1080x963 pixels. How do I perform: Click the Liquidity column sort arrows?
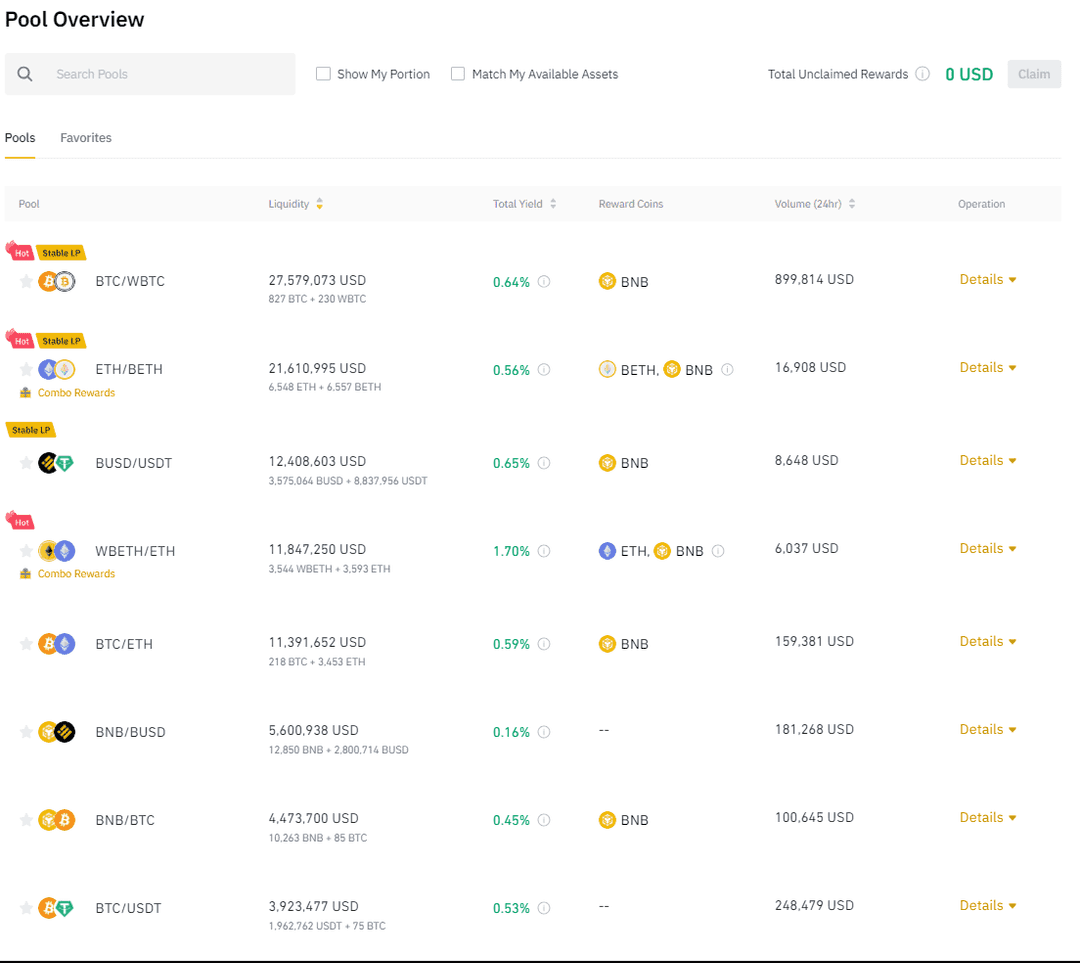point(319,203)
